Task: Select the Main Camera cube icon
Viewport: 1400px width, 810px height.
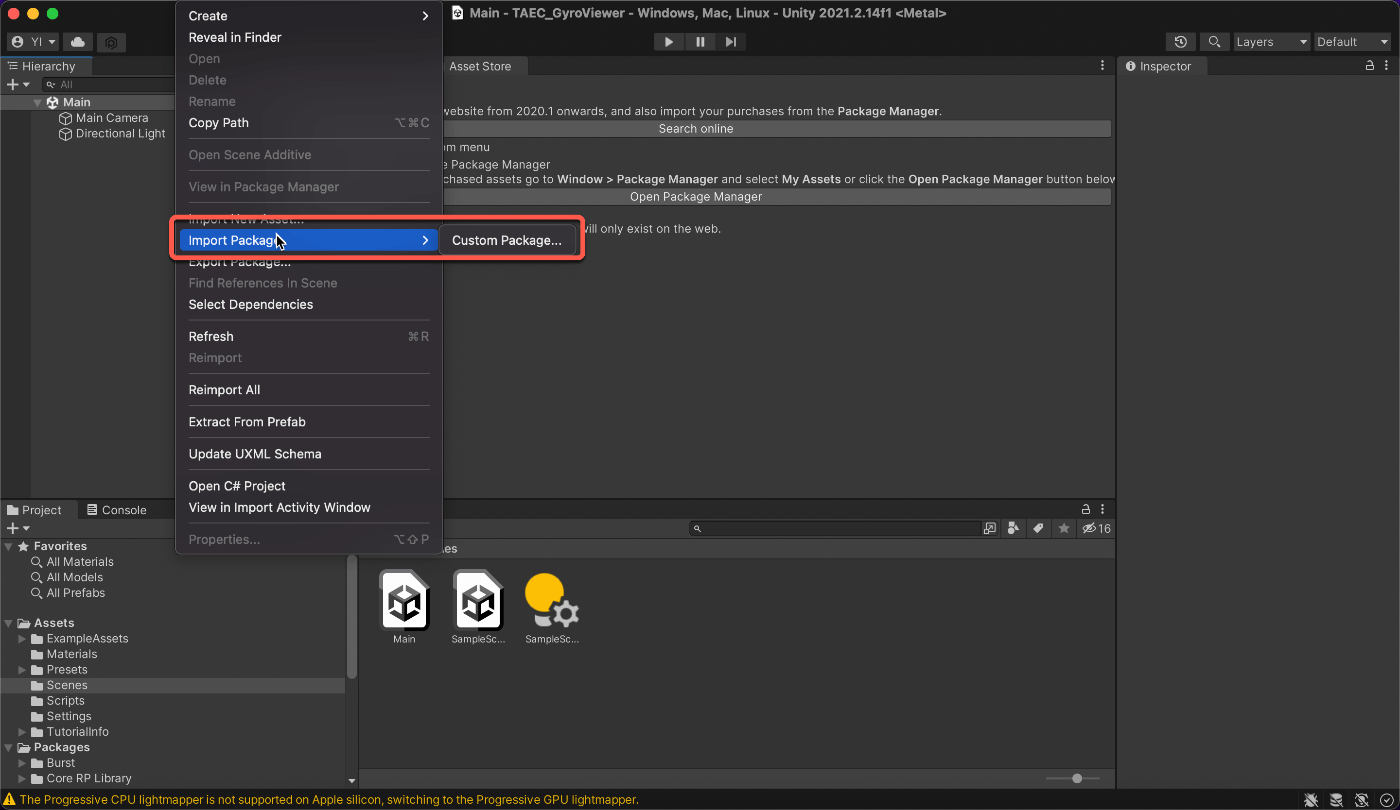Action: click(x=67, y=118)
